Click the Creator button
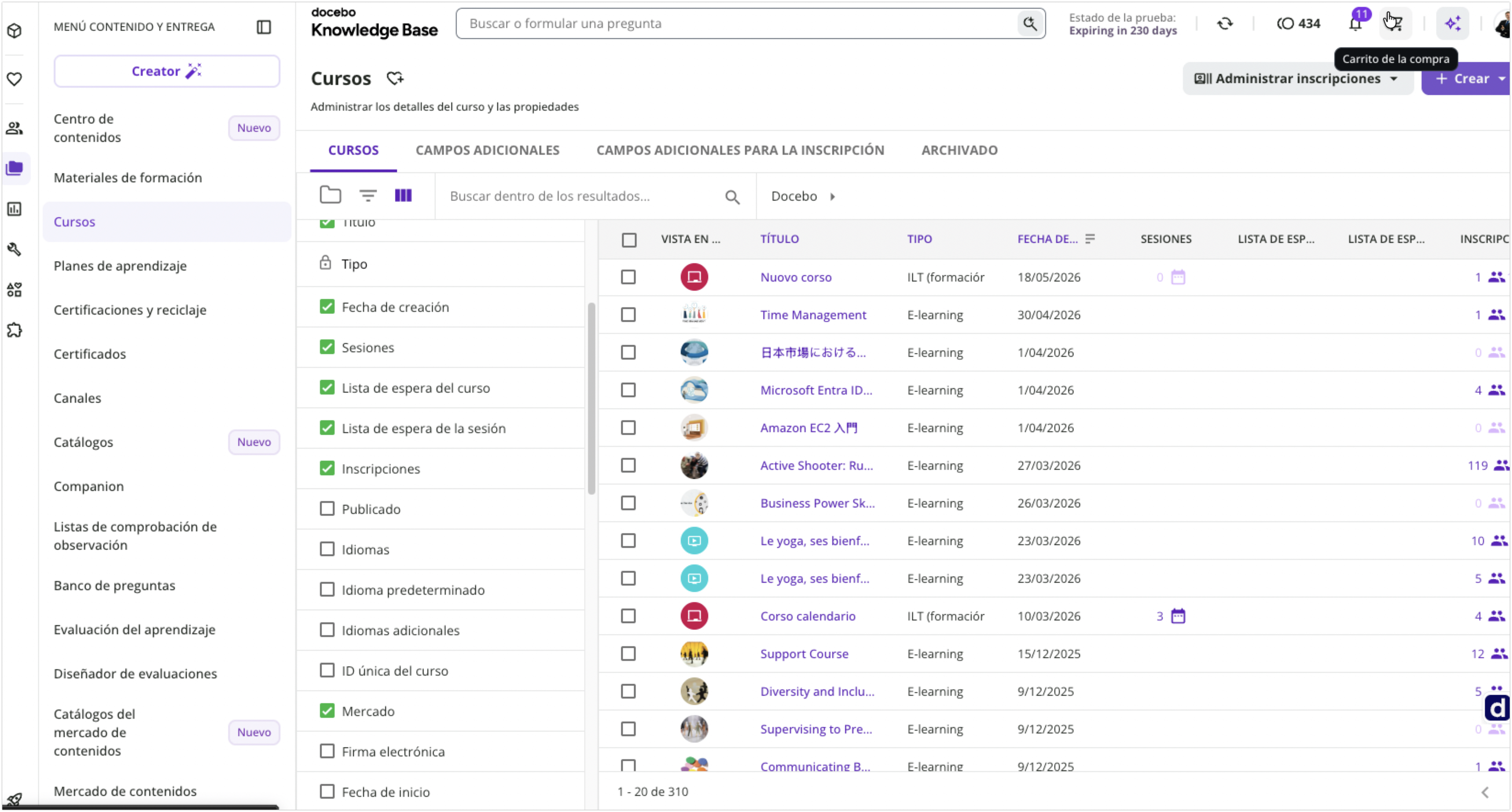1512x812 pixels. (x=167, y=71)
